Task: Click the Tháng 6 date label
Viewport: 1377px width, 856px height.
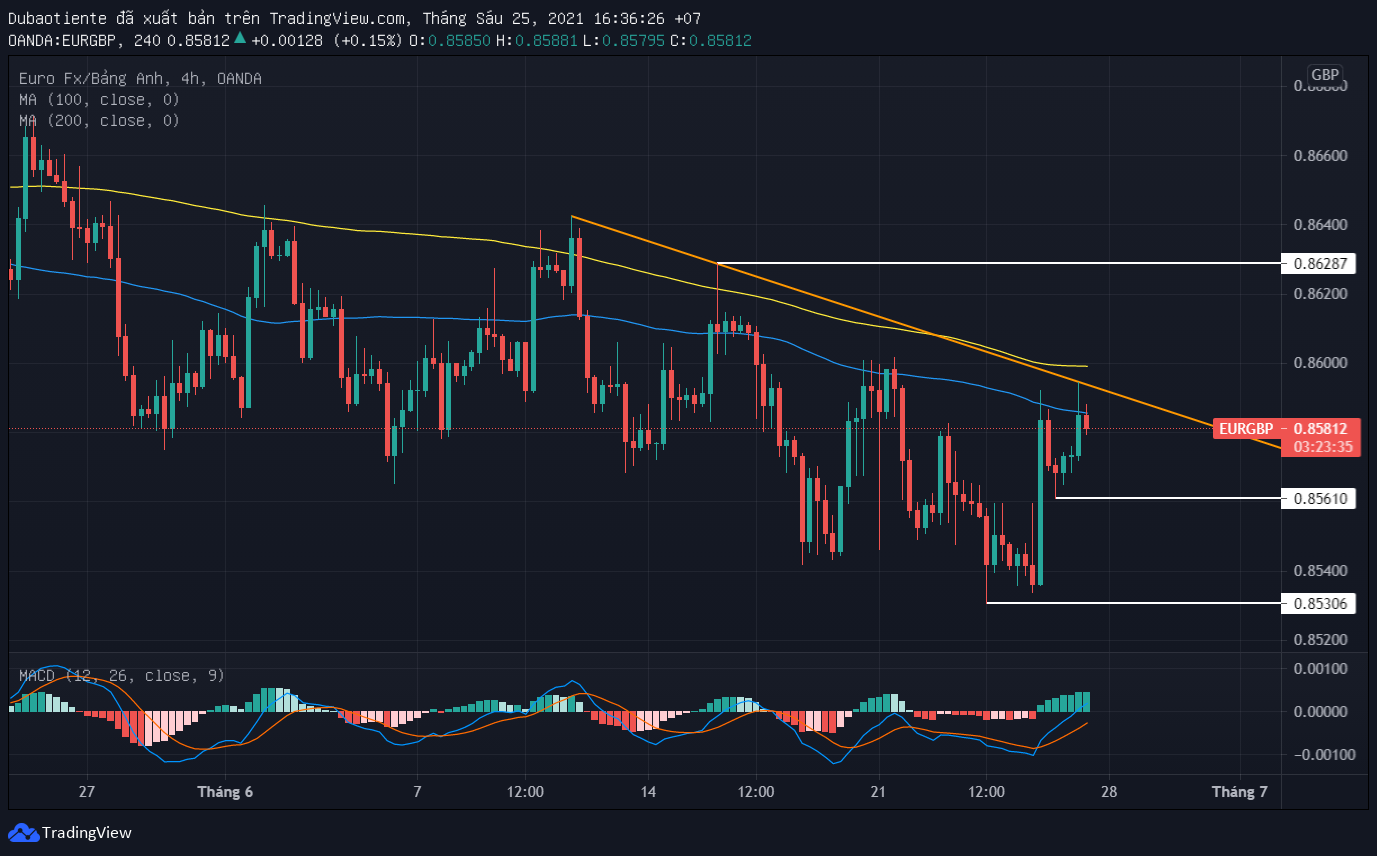Action: click(225, 791)
